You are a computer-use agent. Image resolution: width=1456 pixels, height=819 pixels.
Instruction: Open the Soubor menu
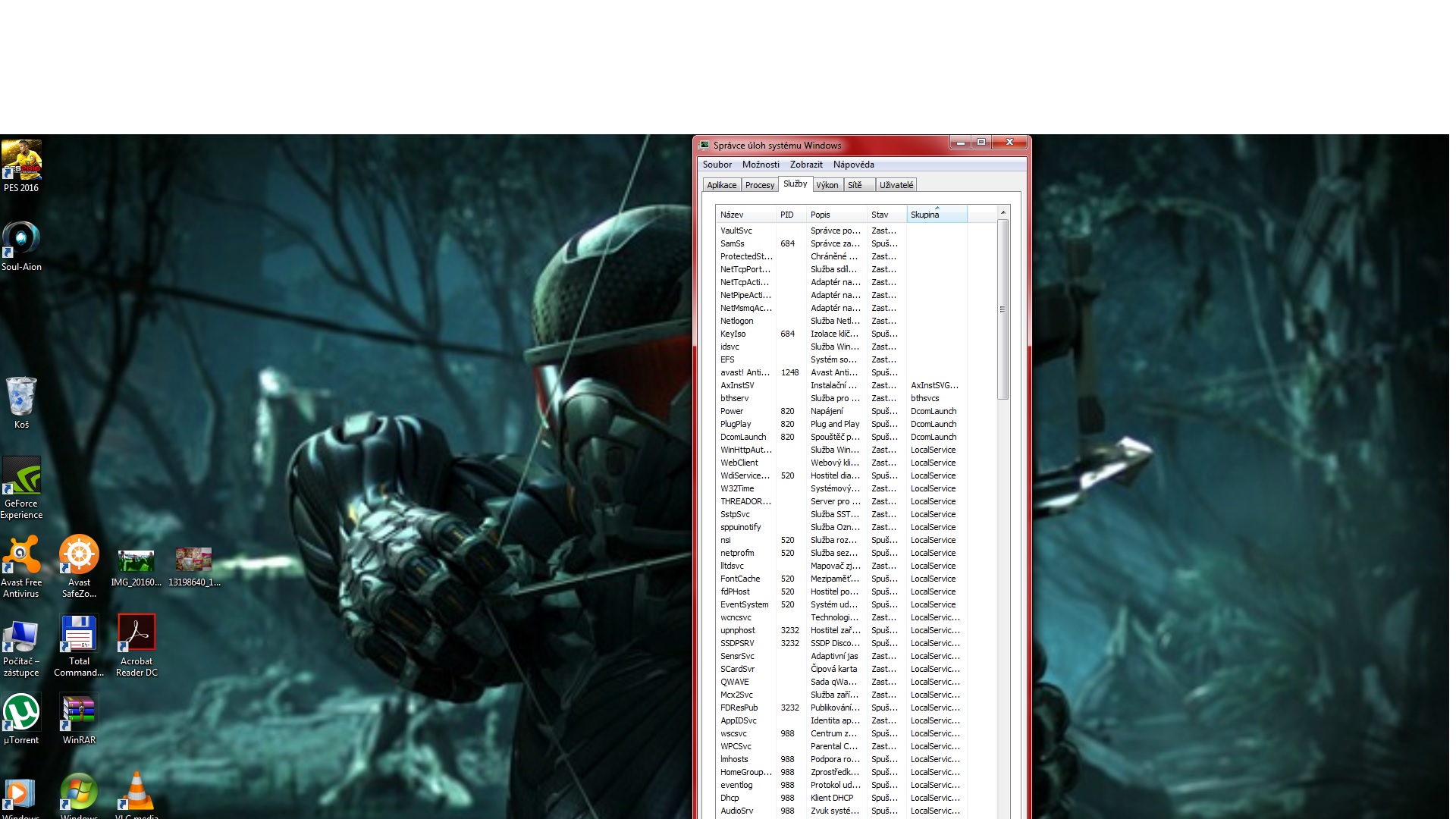tap(717, 165)
